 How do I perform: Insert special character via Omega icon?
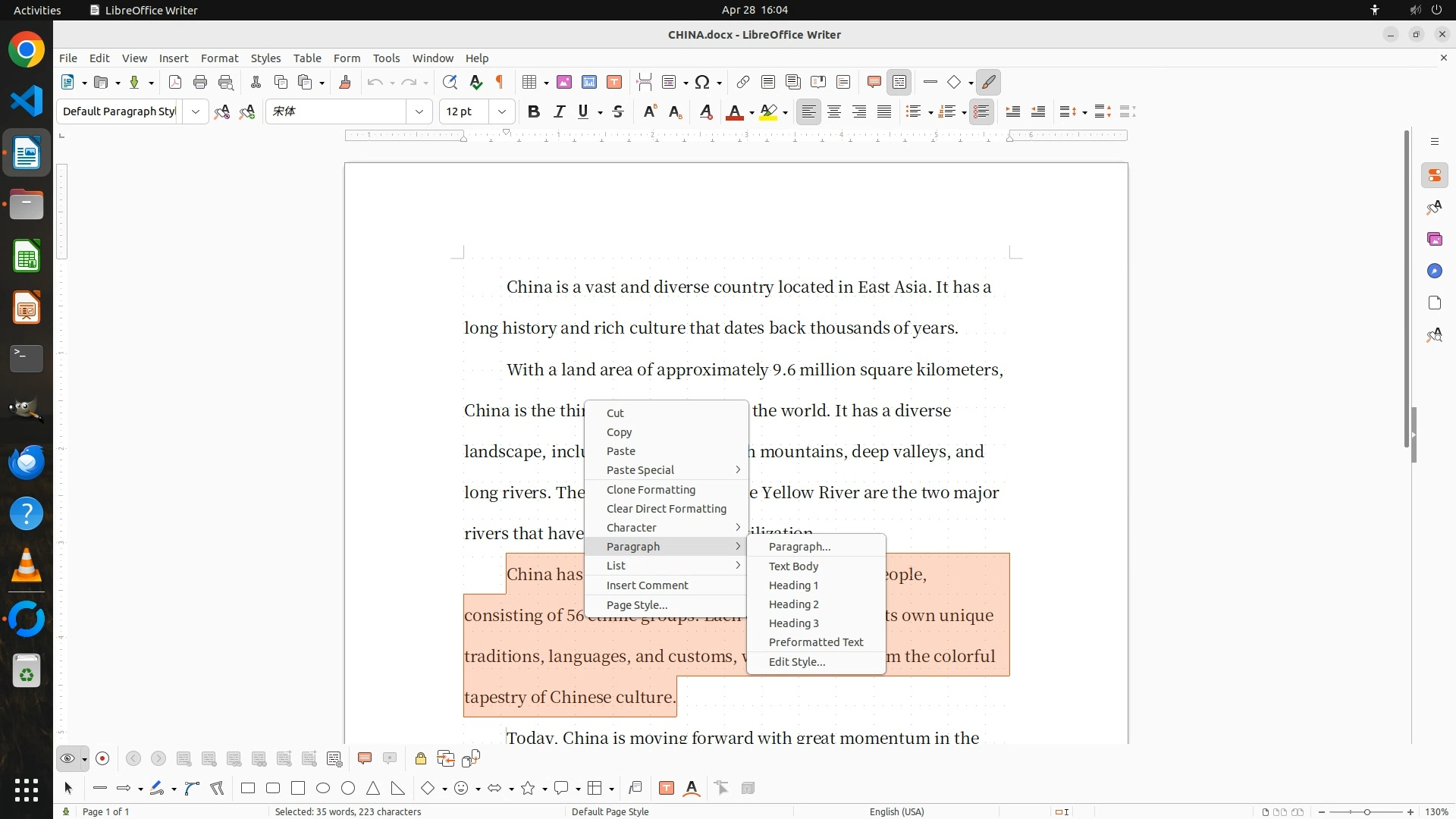[702, 83]
